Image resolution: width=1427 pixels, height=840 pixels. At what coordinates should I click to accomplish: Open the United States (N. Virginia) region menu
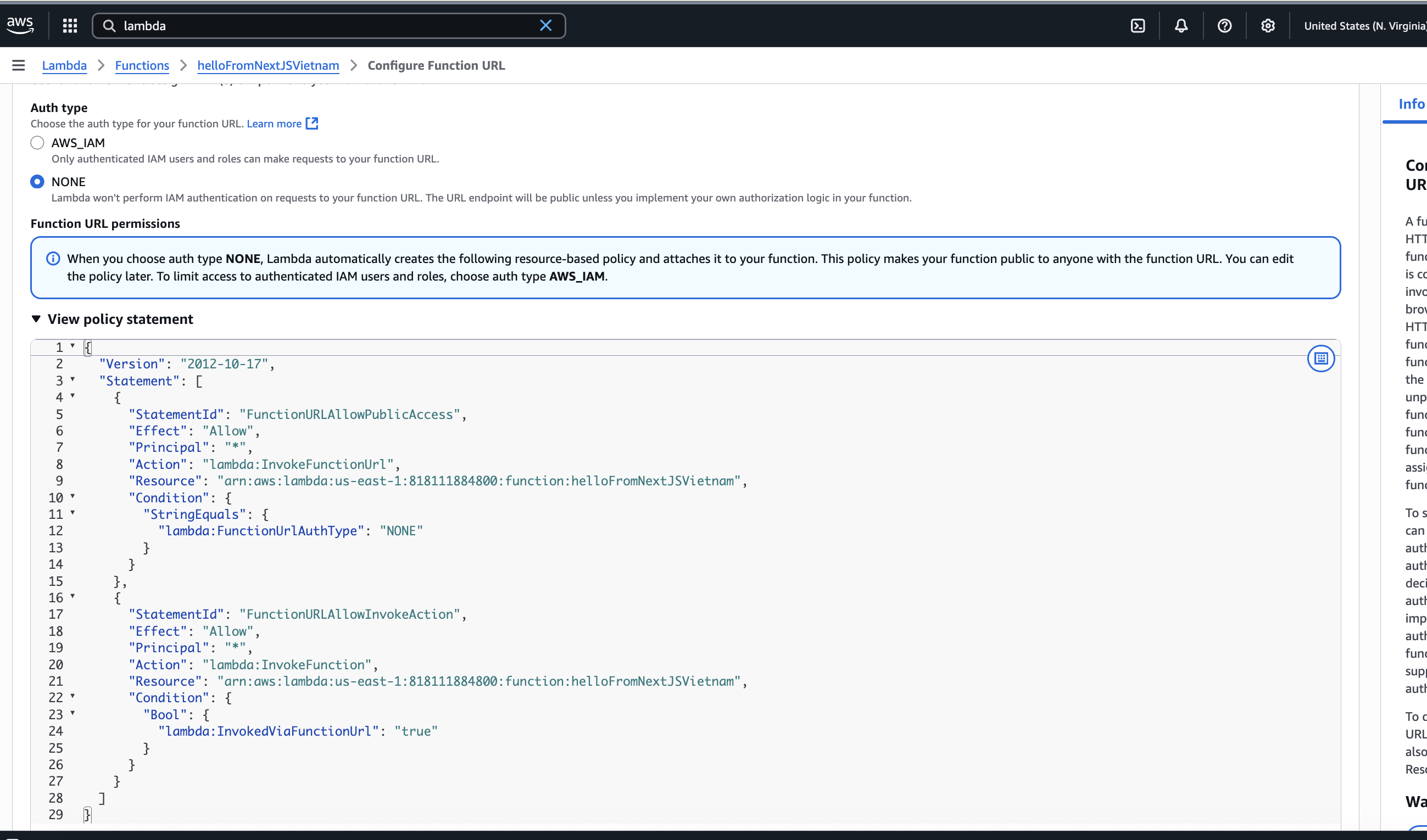tap(1364, 25)
